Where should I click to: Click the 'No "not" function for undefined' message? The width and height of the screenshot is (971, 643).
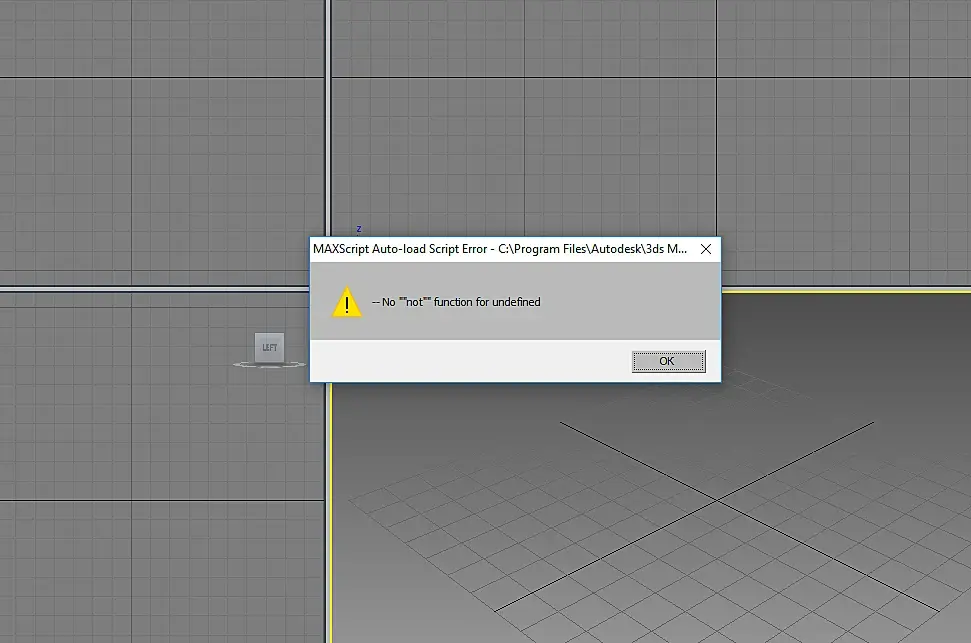coord(456,302)
